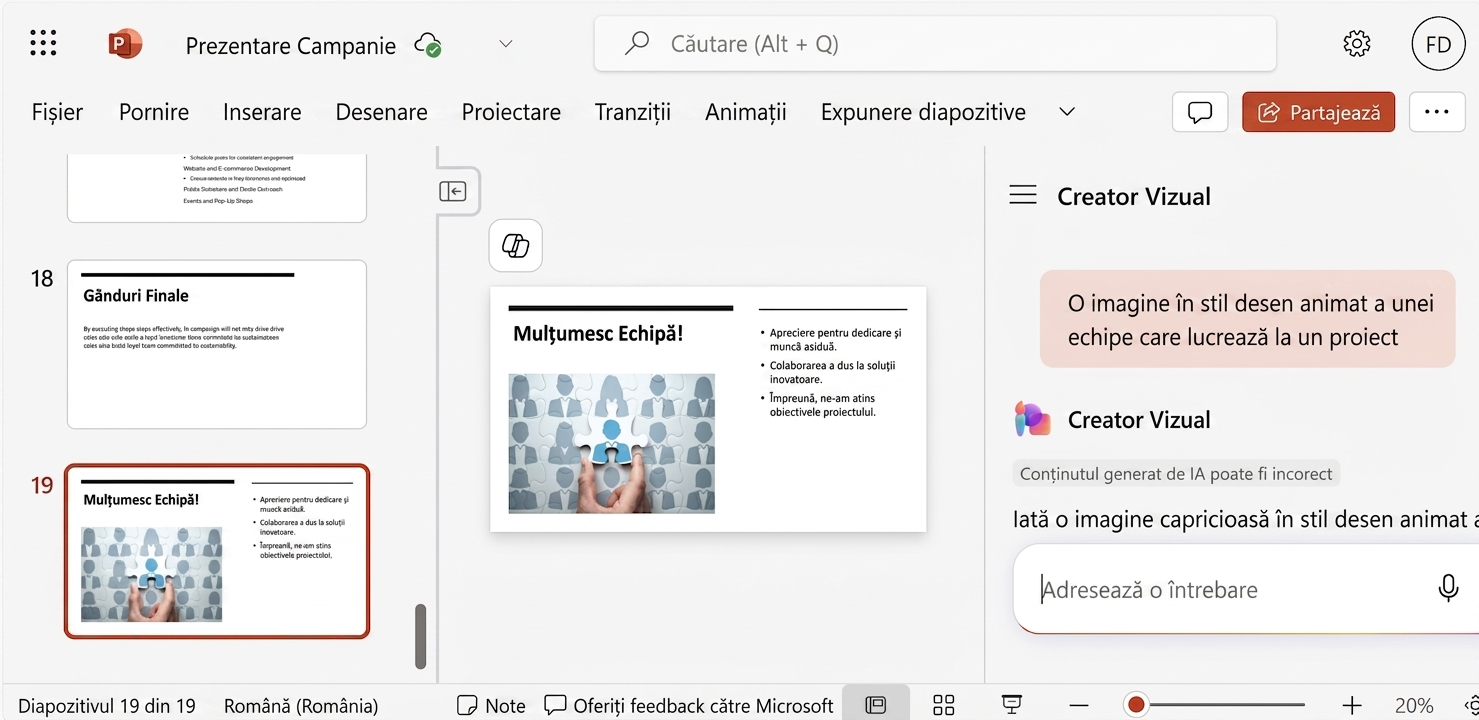
Task: Open the Expunere diapozitive tab
Action: point(923,112)
